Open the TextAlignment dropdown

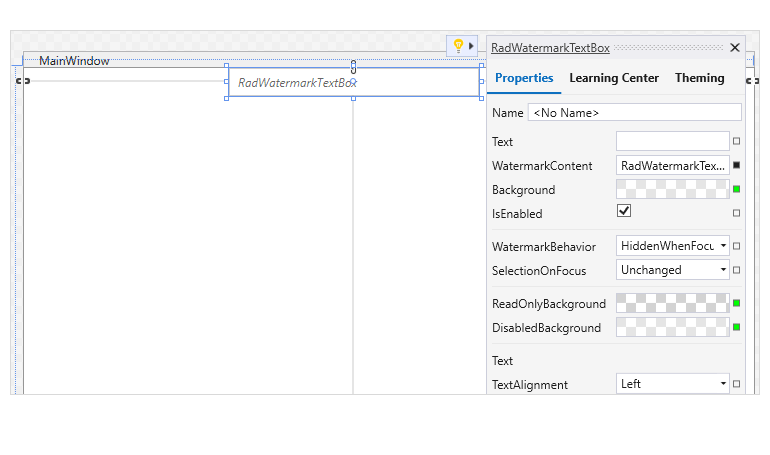point(672,384)
